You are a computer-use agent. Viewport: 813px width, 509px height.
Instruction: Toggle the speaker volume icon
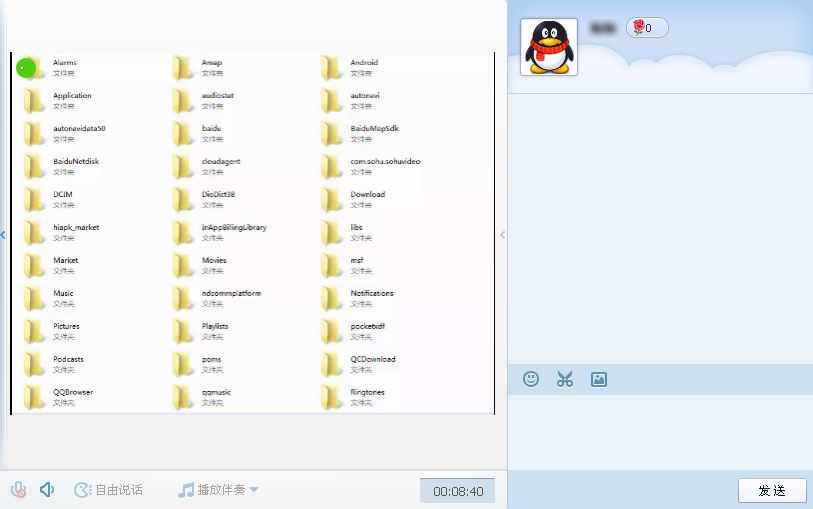pyautogui.click(x=46, y=490)
